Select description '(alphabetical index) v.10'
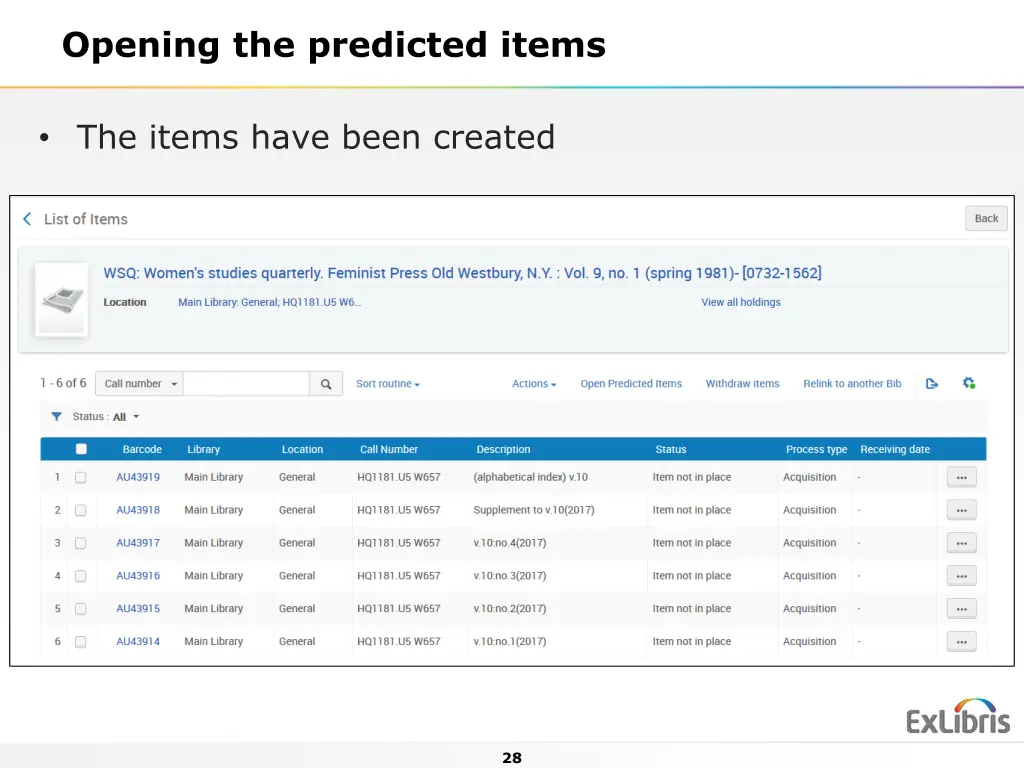Image resolution: width=1024 pixels, height=768 pixels. click(x=530, y=477)
